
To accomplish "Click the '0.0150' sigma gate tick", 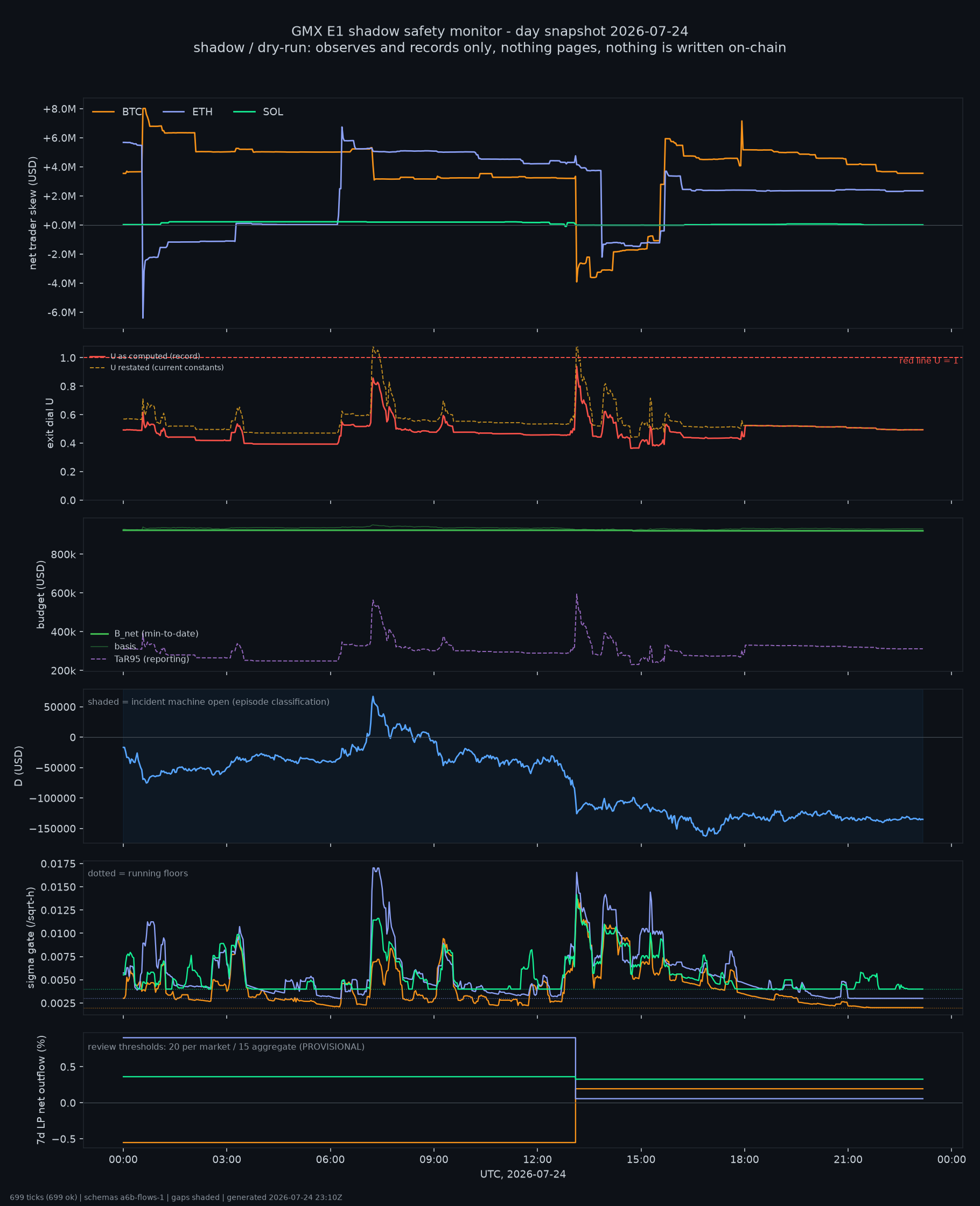I will tap(58, 888).
